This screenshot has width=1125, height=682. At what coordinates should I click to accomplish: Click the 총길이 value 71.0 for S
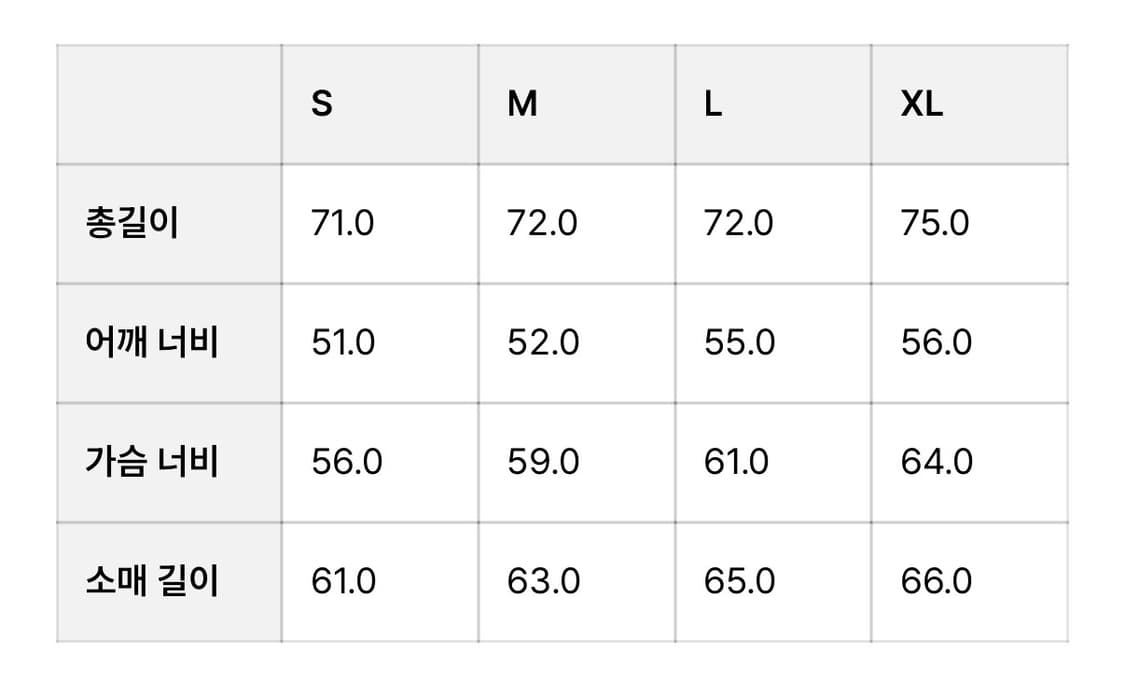(x=343, y=223)
